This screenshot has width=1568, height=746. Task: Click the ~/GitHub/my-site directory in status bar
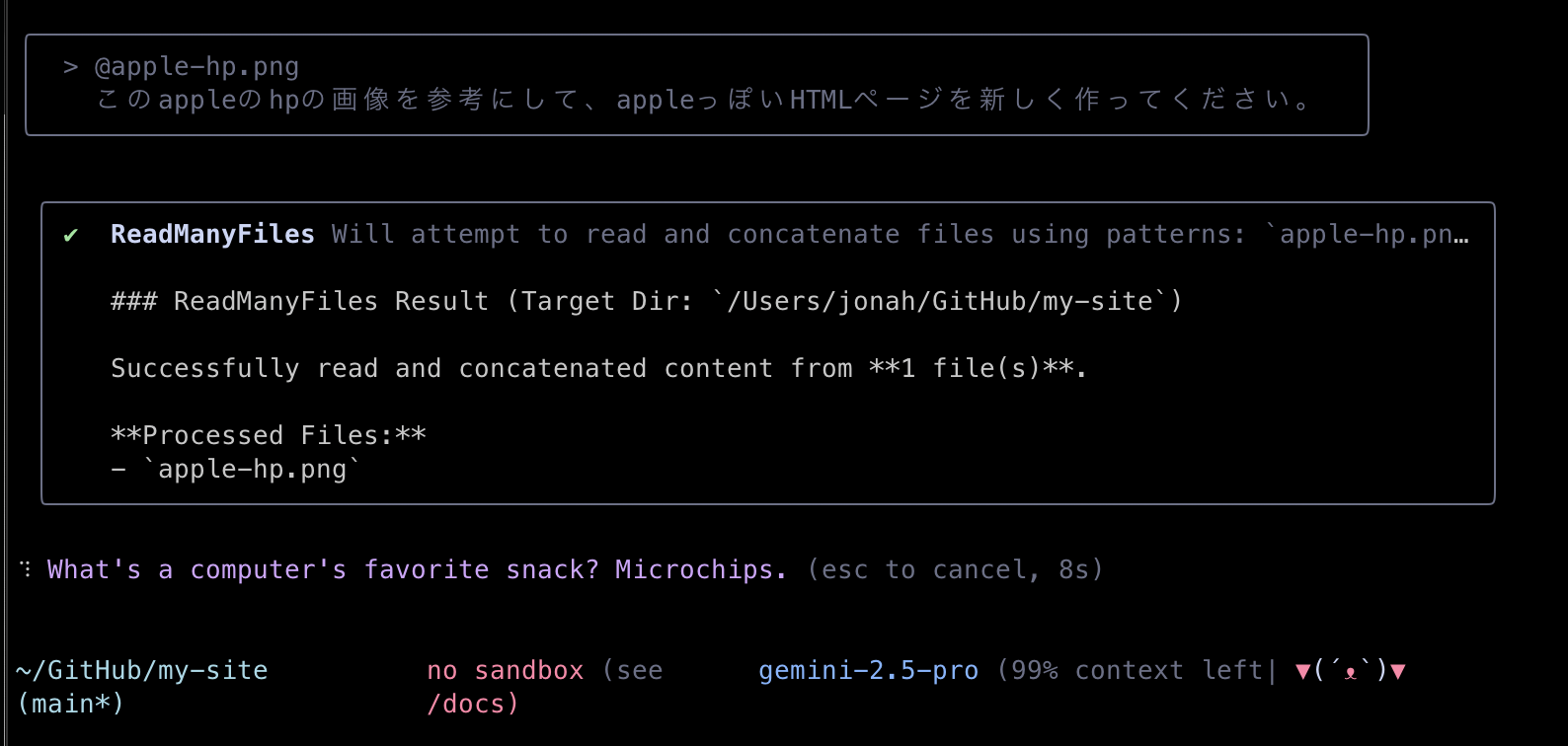[x=142, y=670]
